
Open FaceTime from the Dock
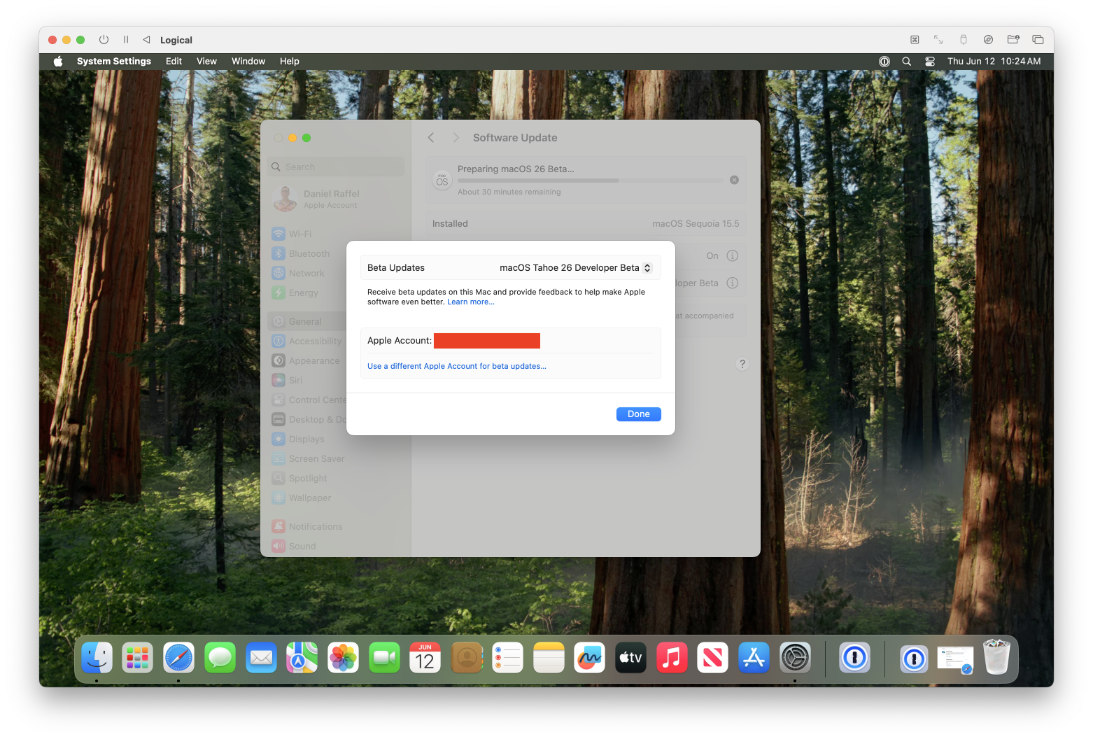coord(384,657)
